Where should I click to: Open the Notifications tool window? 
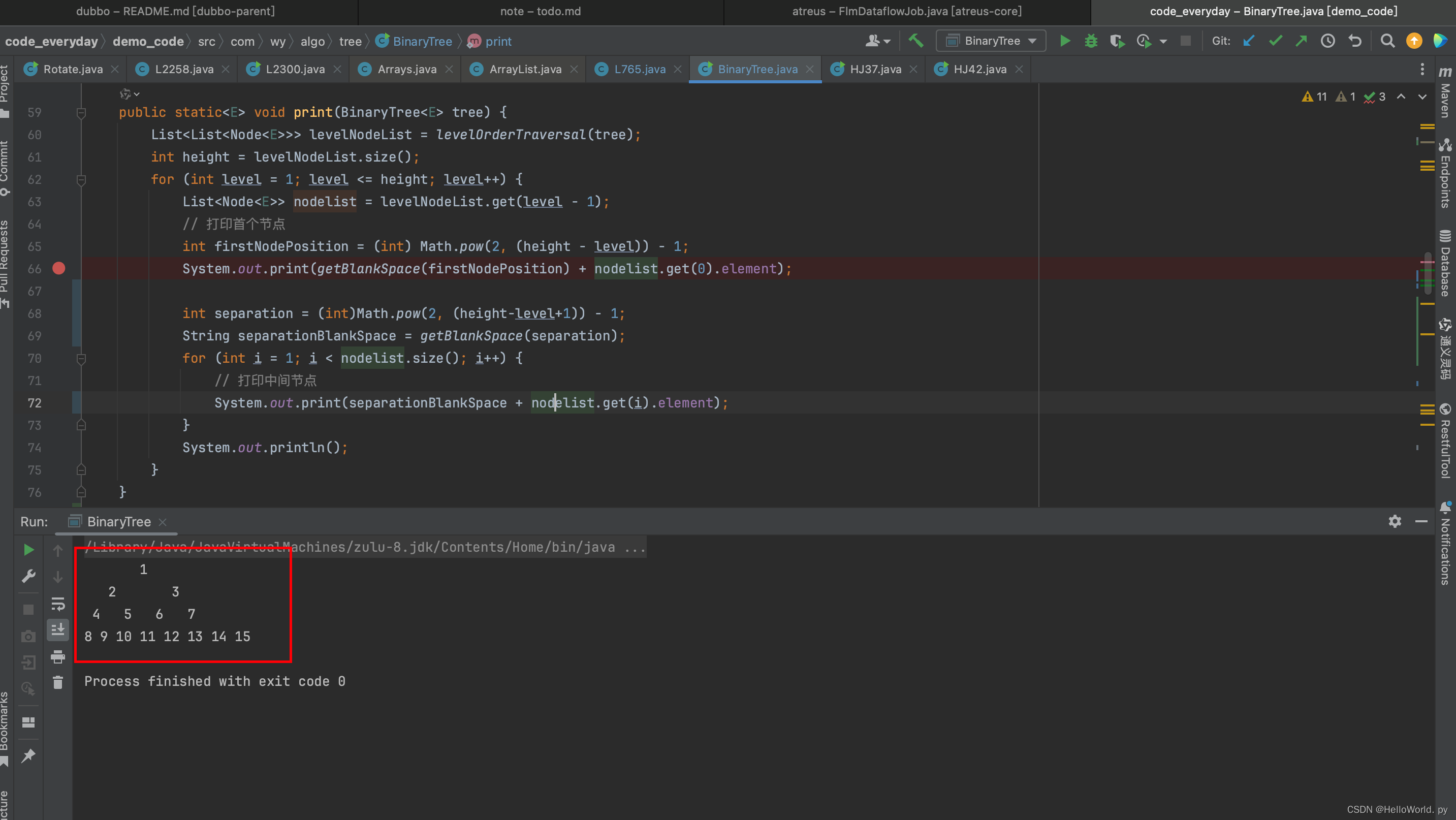[x=1445, y=543]
